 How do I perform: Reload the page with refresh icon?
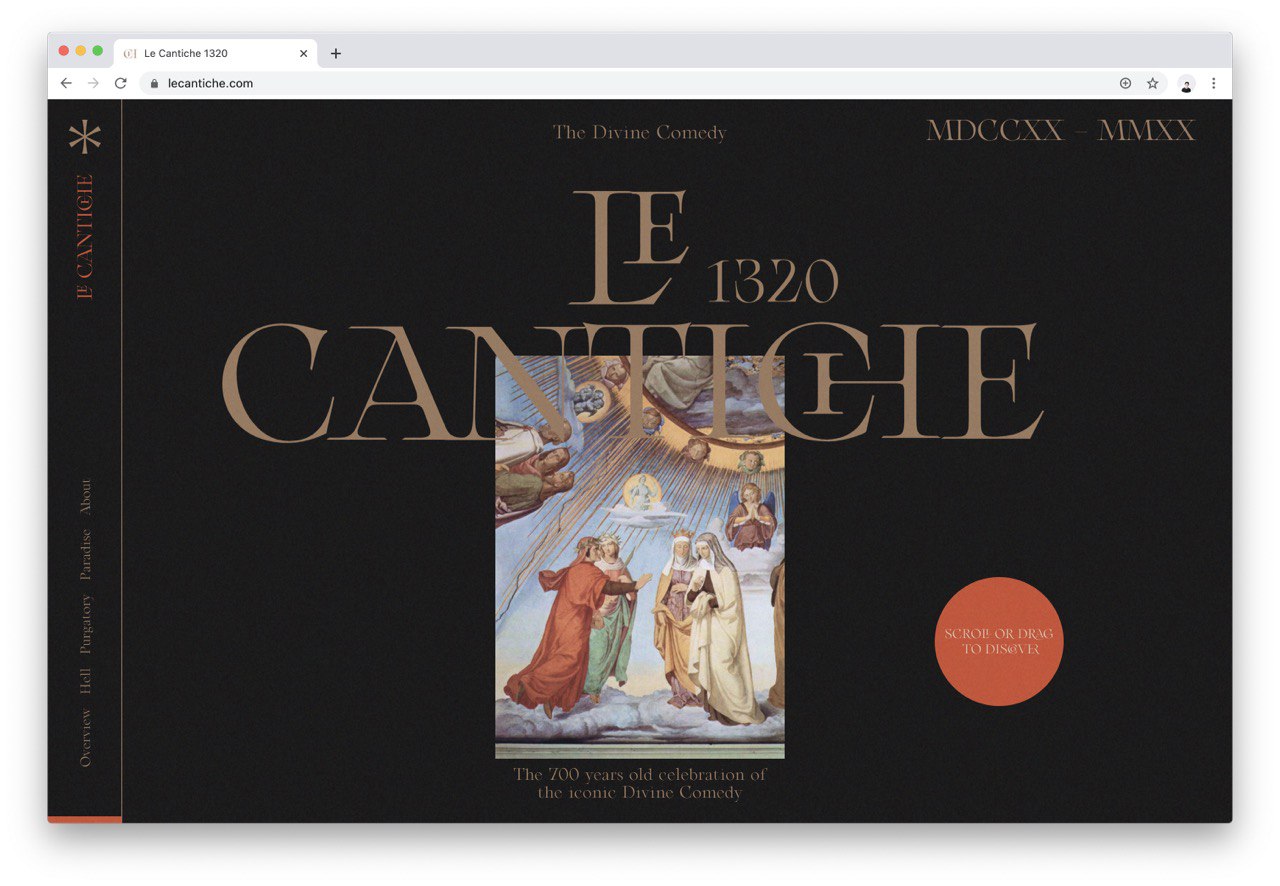coord(121,83)
